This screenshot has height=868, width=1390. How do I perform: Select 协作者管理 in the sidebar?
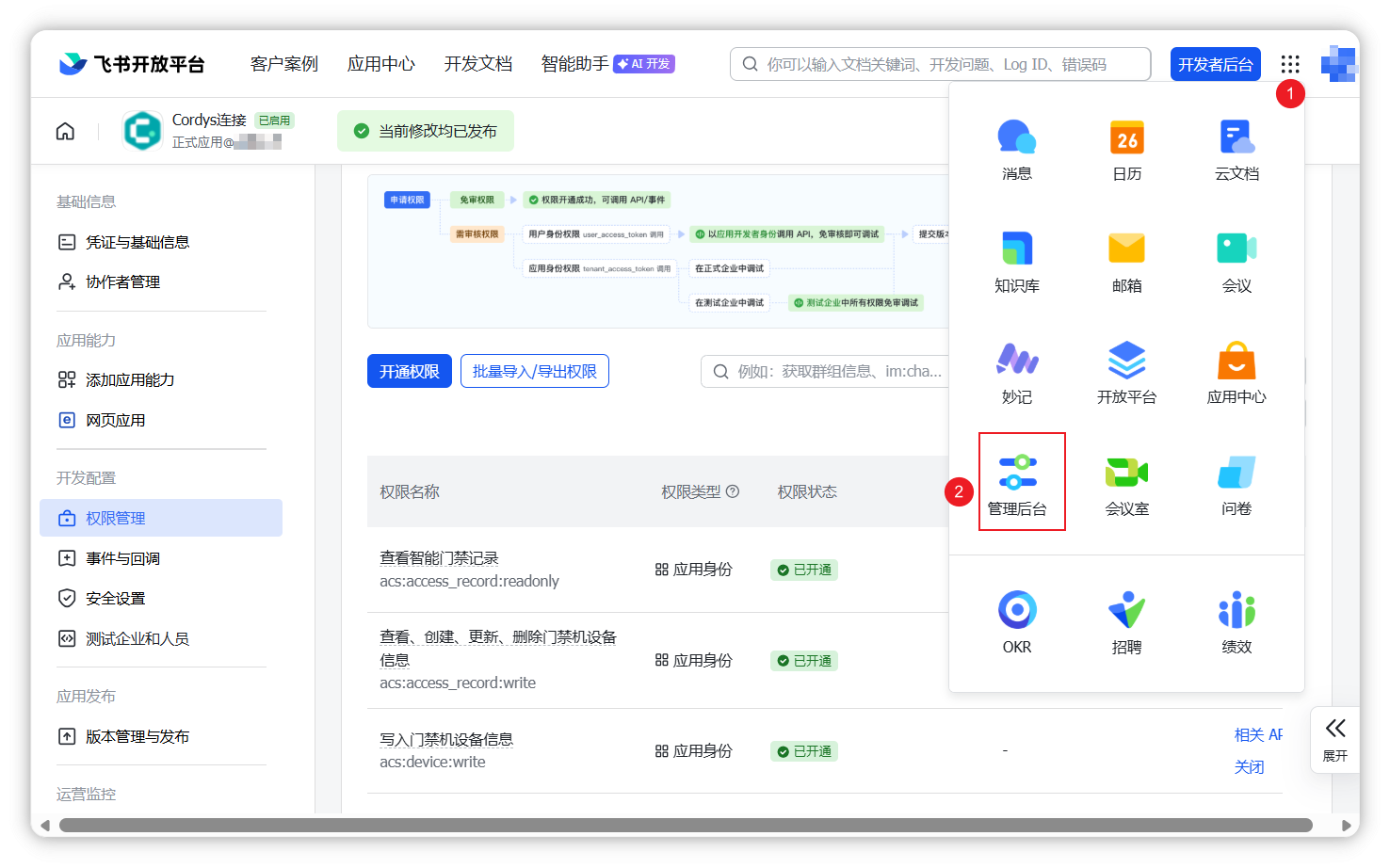click(x=122, y=281)
